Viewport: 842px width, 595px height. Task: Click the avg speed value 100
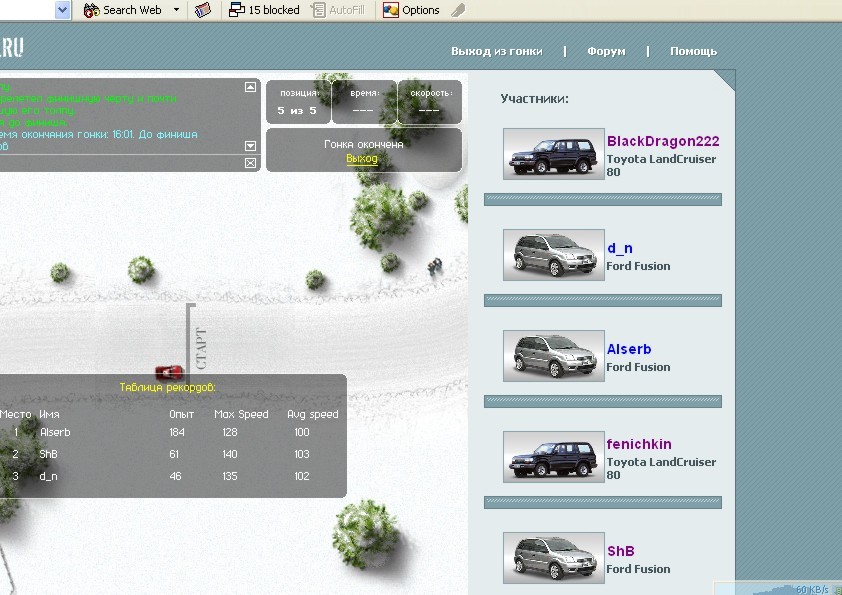(x=302, y=432)
